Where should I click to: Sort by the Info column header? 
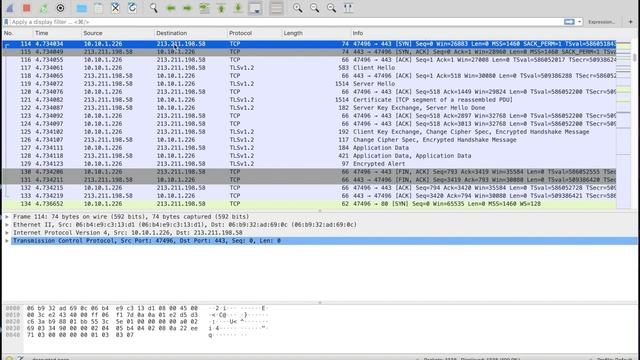point(484,33)
